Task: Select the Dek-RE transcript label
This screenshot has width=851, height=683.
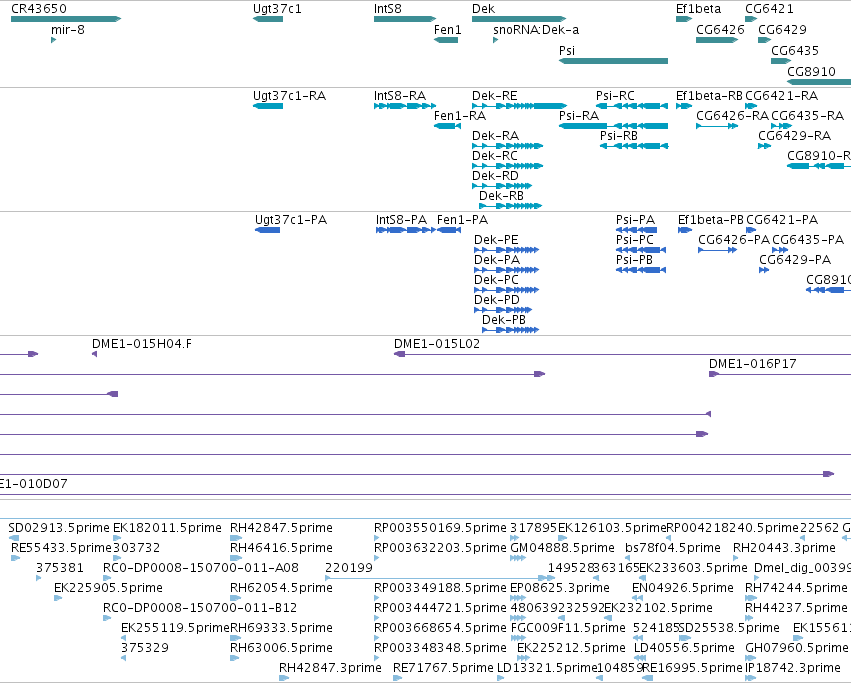Action: coord(495,96)
